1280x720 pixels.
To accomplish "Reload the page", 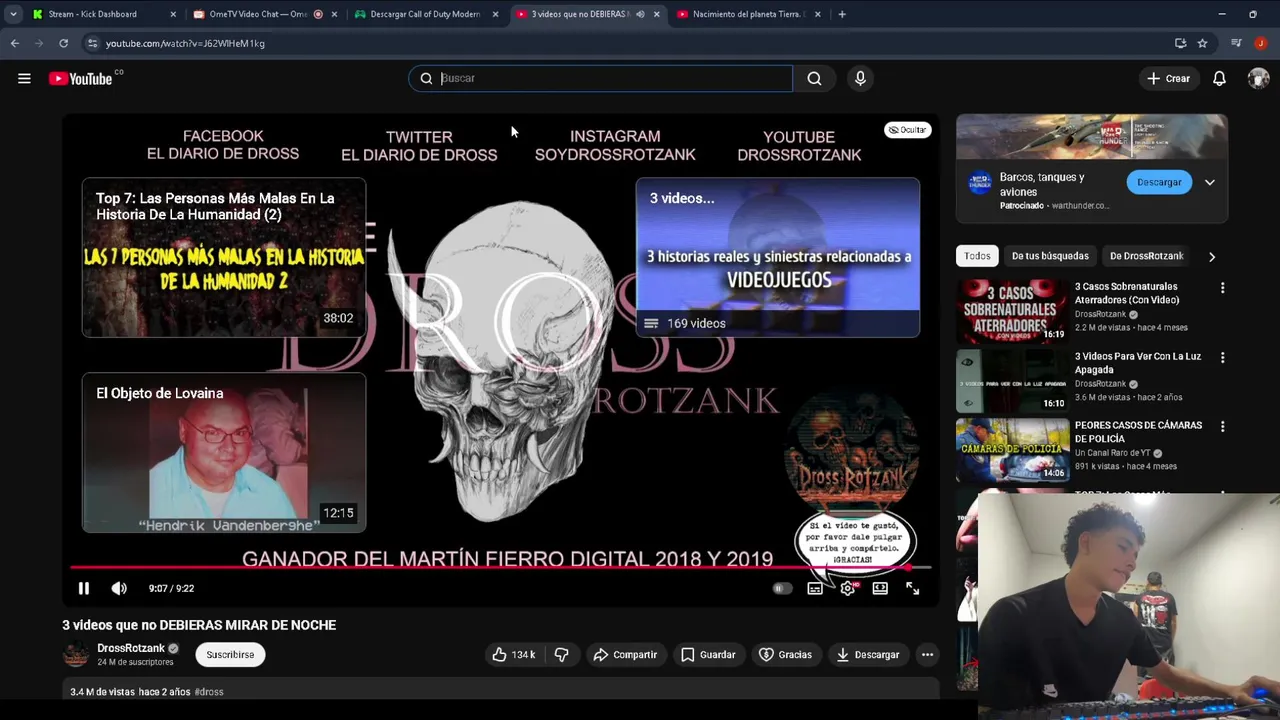I will (63, 43).
